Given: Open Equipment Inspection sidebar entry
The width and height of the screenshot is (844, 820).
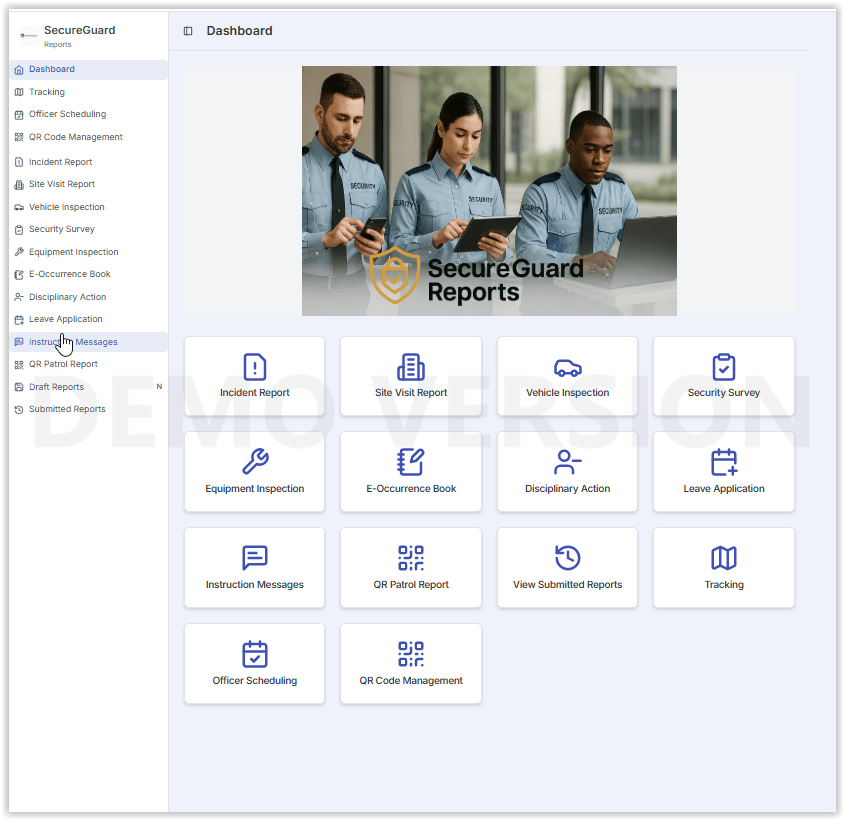Looking at the screenshot, I should coord(88,252).
